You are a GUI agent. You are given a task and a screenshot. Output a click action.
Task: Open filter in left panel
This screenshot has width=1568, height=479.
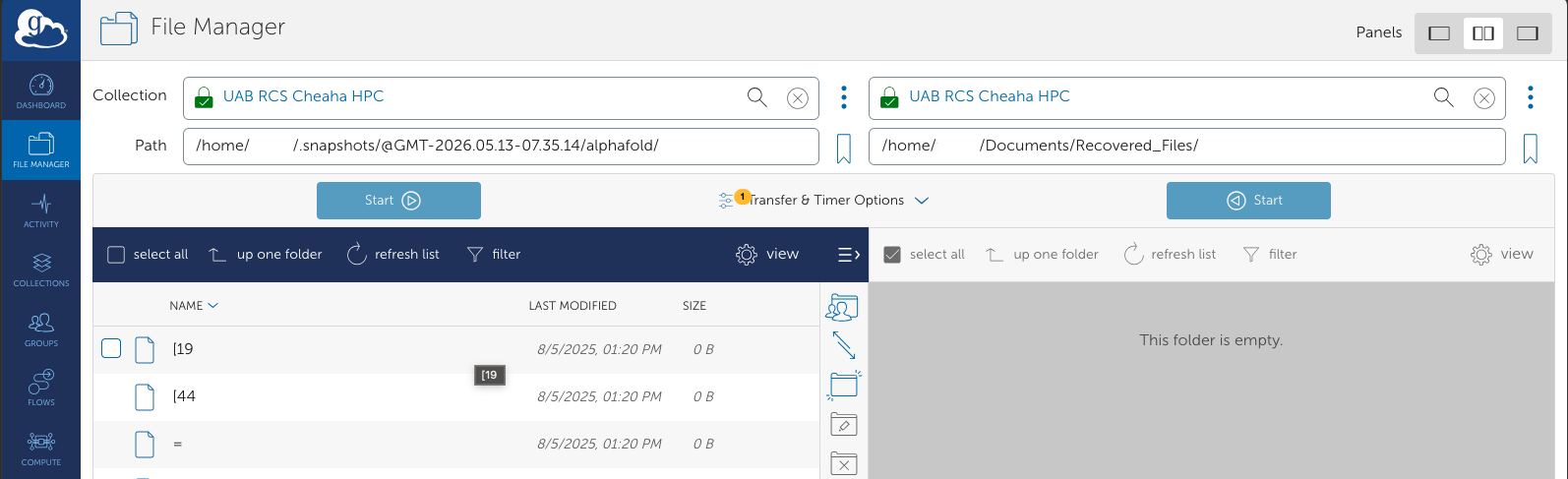(x=494, y=255)
